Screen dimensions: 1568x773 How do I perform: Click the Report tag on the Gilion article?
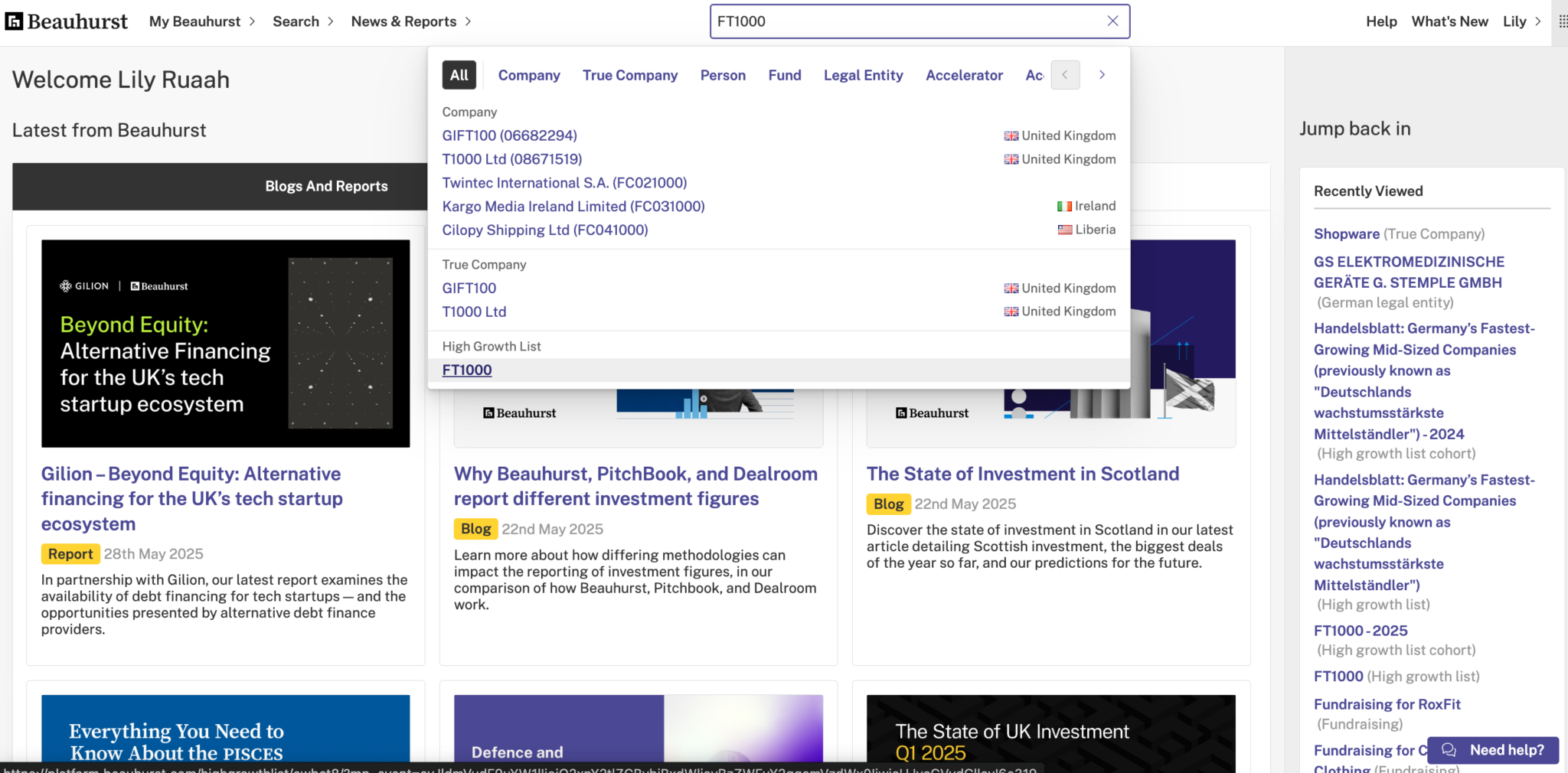[x=70, y=554]
